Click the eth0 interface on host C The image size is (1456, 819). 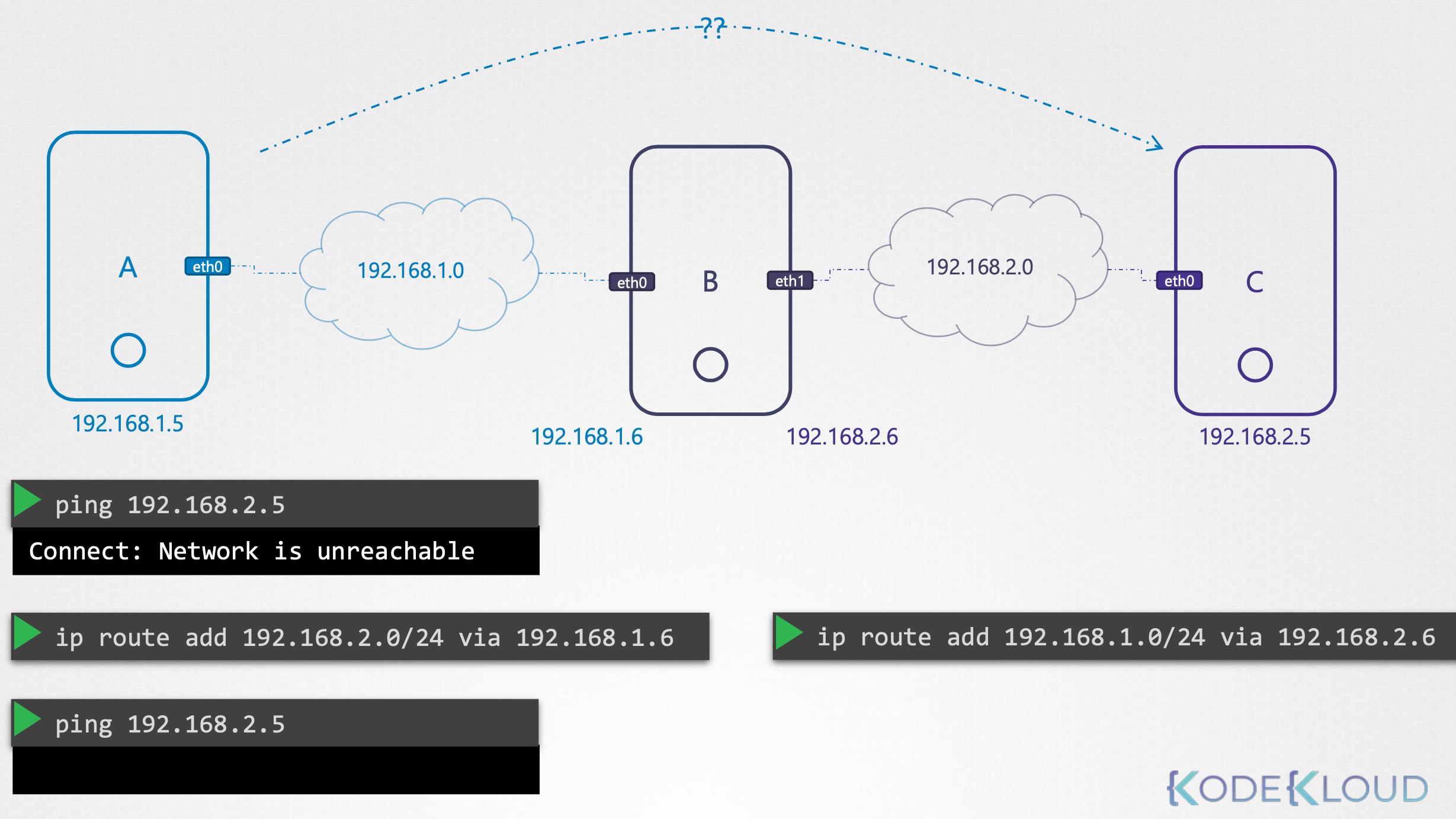(x=1179, y=281)
